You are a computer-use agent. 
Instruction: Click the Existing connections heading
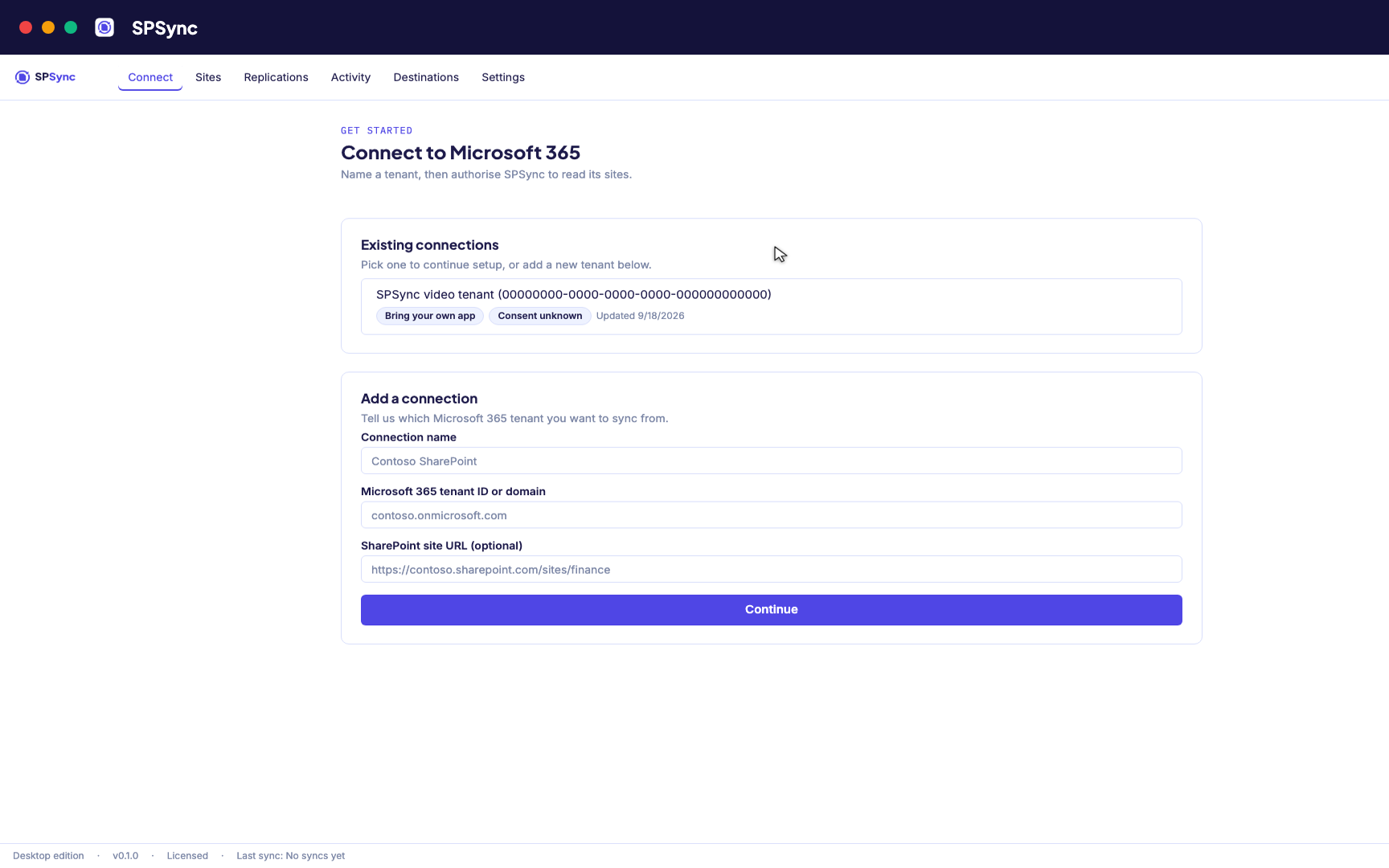coord(429,245)
